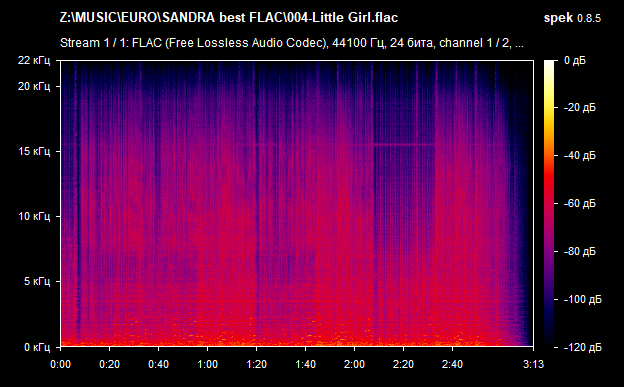
Task: Click the '15 кГц' frequency axis label
Action: [34, 151]
